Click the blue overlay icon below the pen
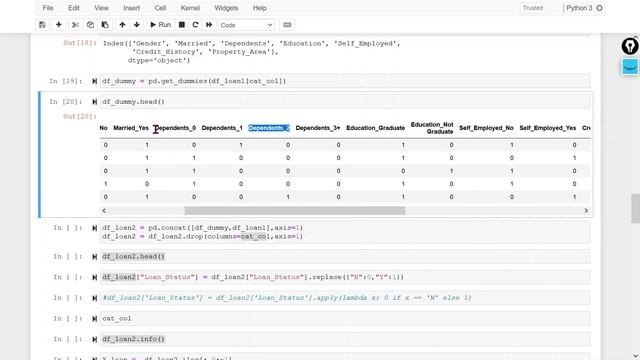Viewport: 640px width, 360px height. click(630, 67)
